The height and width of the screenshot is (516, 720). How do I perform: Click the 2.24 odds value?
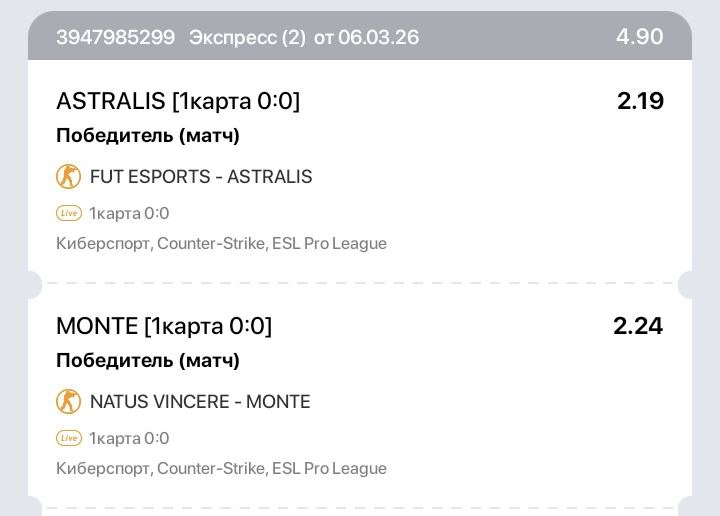click(x=638, y=326)
